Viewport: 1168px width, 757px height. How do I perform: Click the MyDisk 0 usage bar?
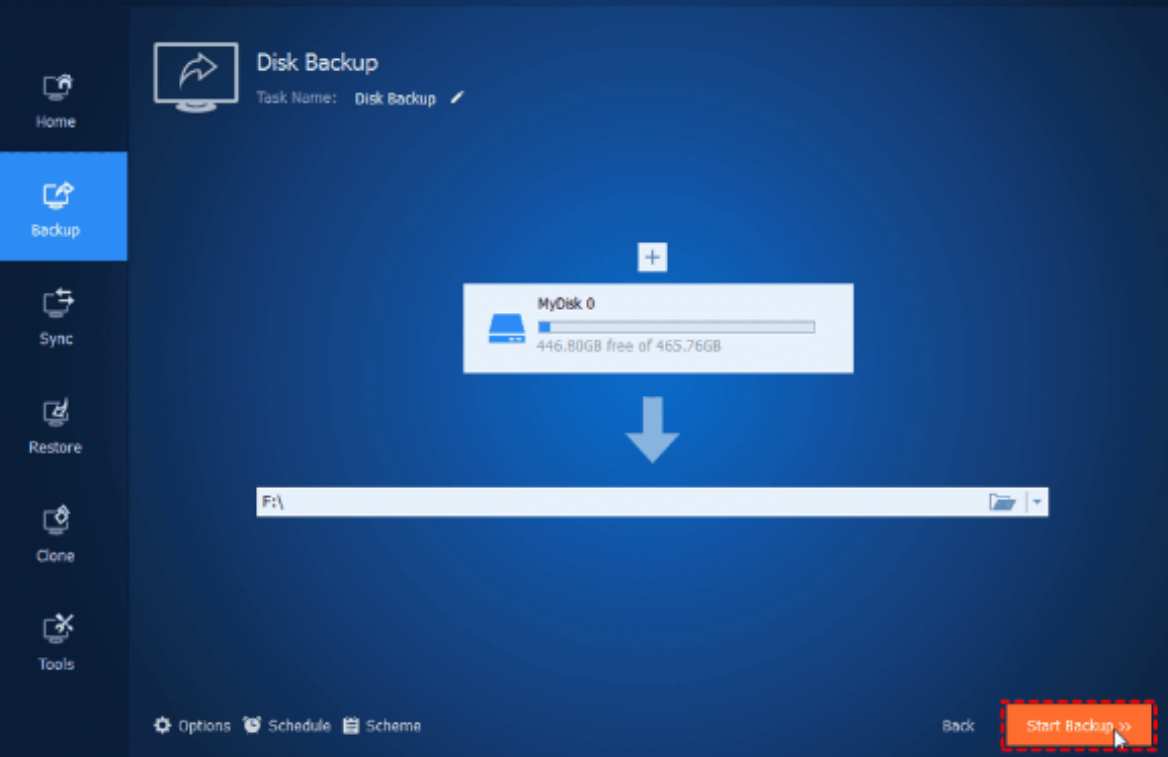tap(676, 327)
